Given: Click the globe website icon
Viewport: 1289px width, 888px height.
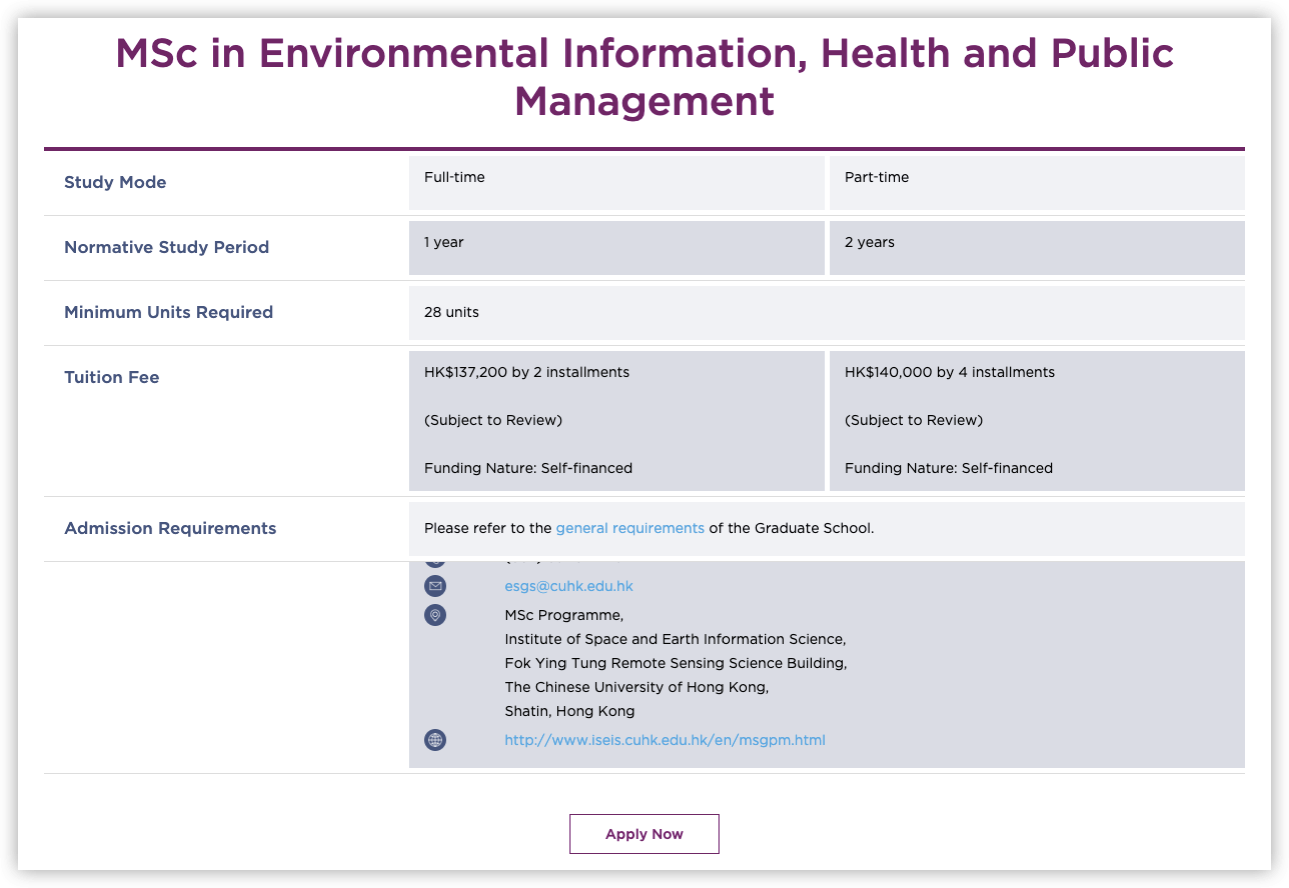Looking at the screenshot, I should tap(435, 740).
